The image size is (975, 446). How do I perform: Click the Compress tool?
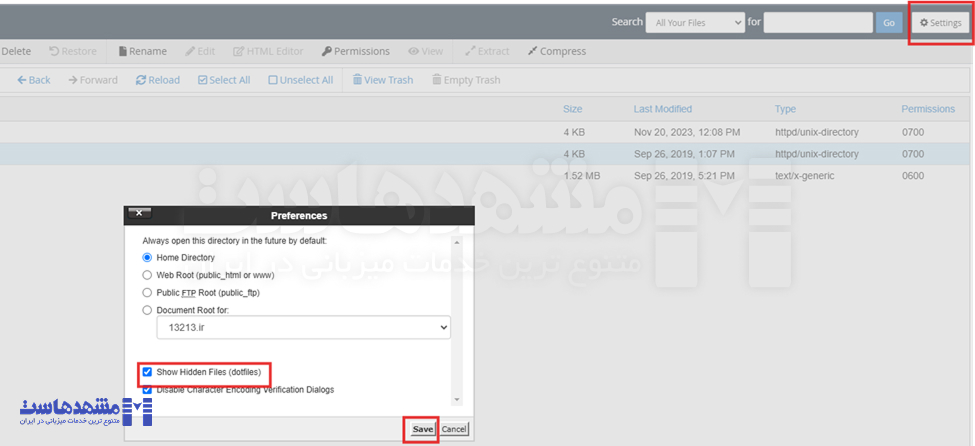pyautogui.click(x=557, y=52)
